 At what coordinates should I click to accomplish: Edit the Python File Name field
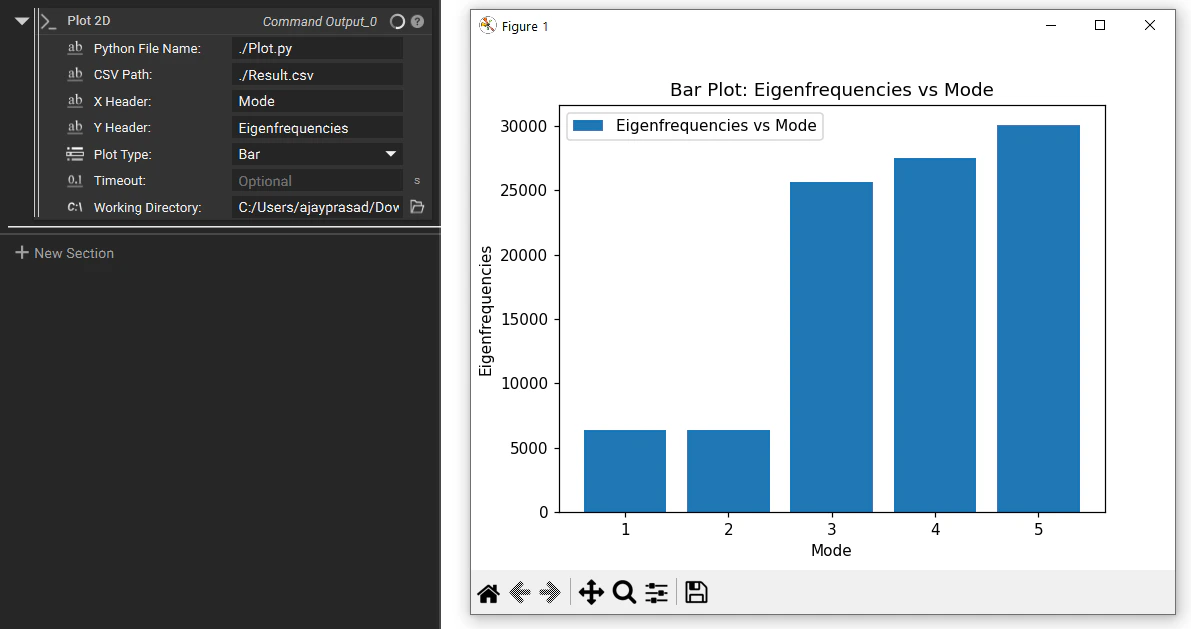point(317,49)
